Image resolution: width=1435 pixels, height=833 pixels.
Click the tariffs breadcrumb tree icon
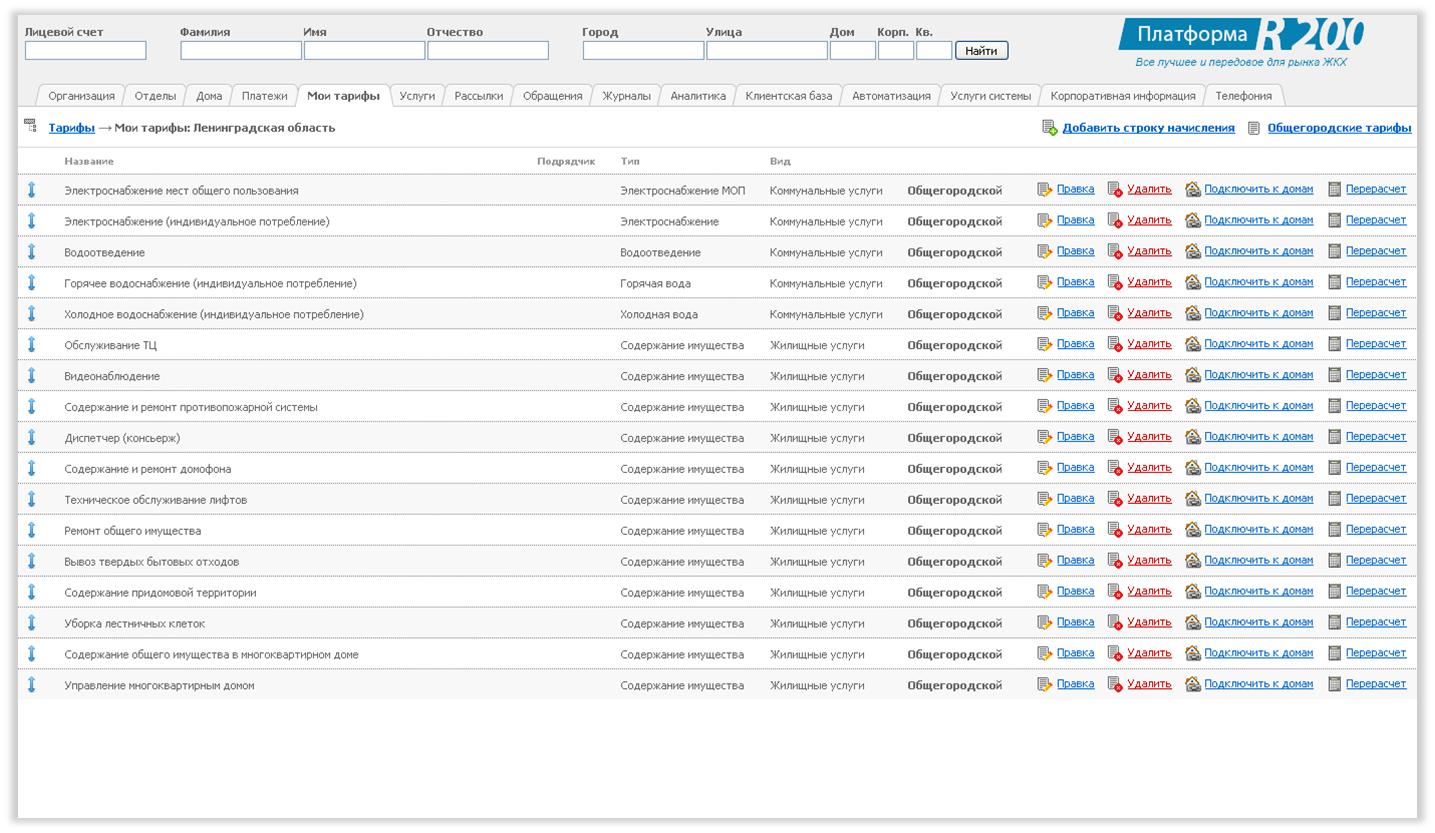(x=31, y=127)
